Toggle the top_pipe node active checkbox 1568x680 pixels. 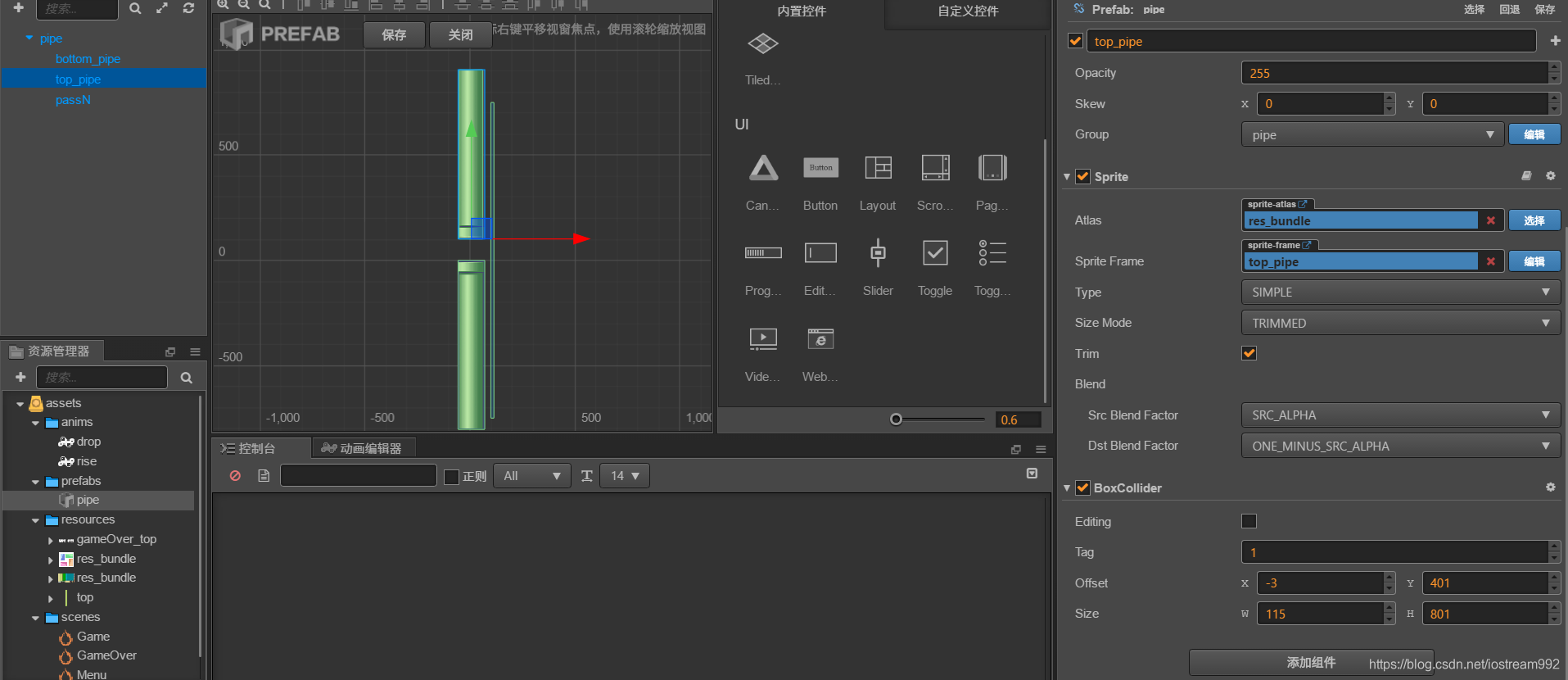1076,41
